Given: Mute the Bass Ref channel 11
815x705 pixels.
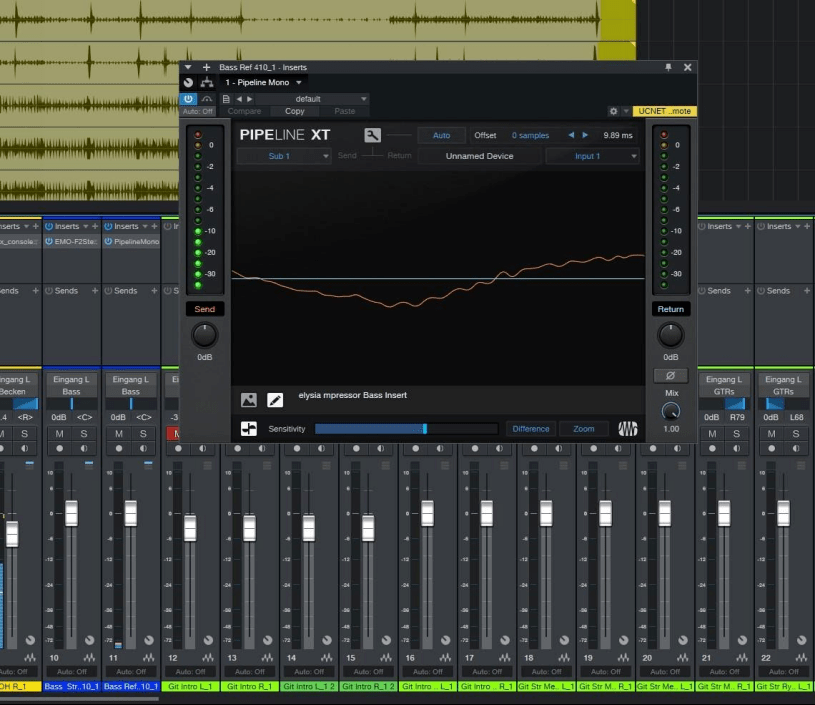Looking at the screenshot, I should 119,434.
